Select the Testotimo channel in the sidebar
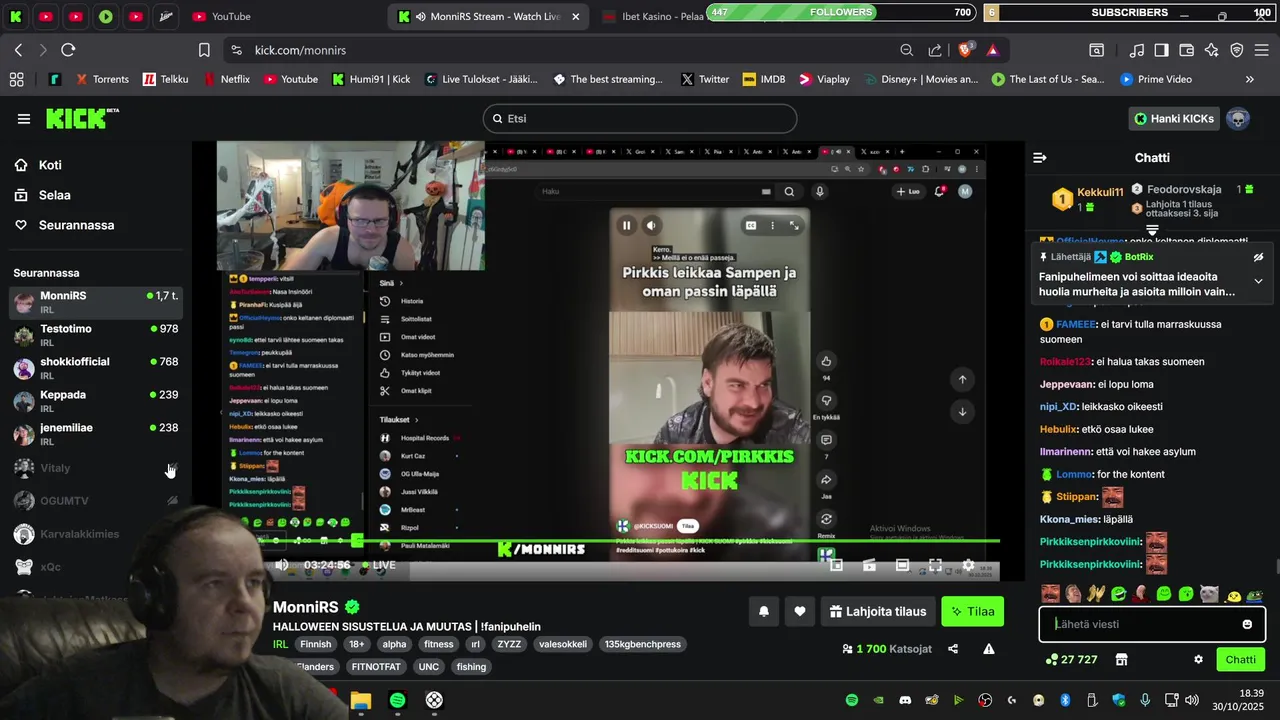 coord(95,335)
